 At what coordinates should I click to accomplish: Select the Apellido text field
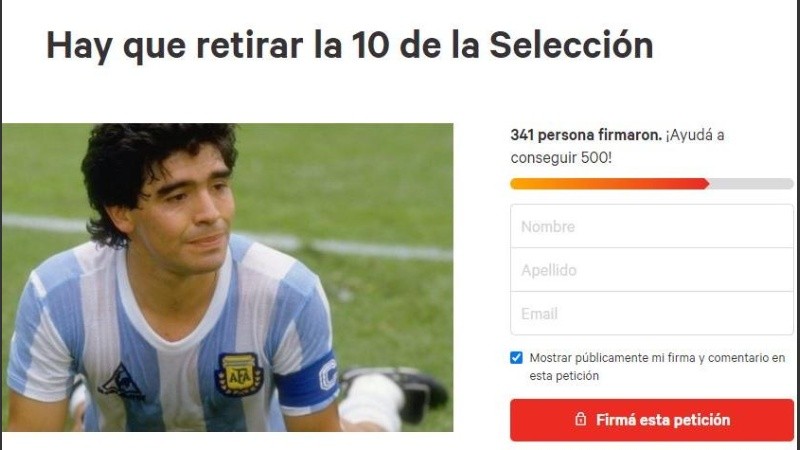[652, 270]
